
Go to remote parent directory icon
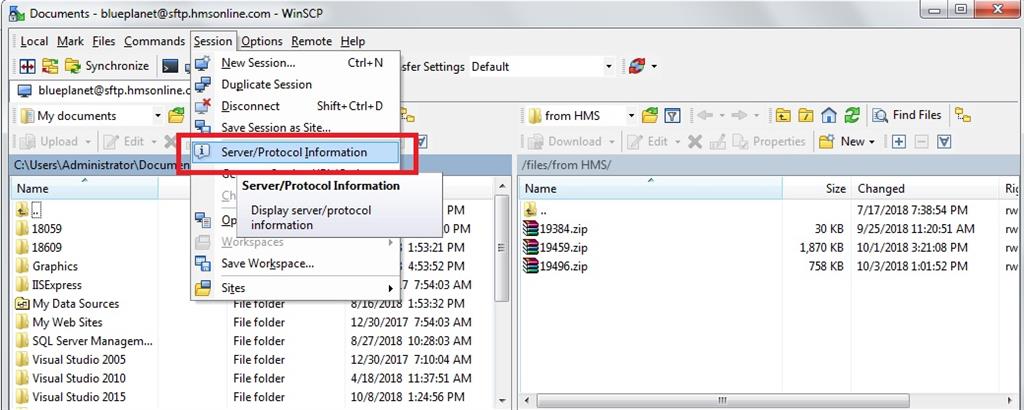pos(782,116)
